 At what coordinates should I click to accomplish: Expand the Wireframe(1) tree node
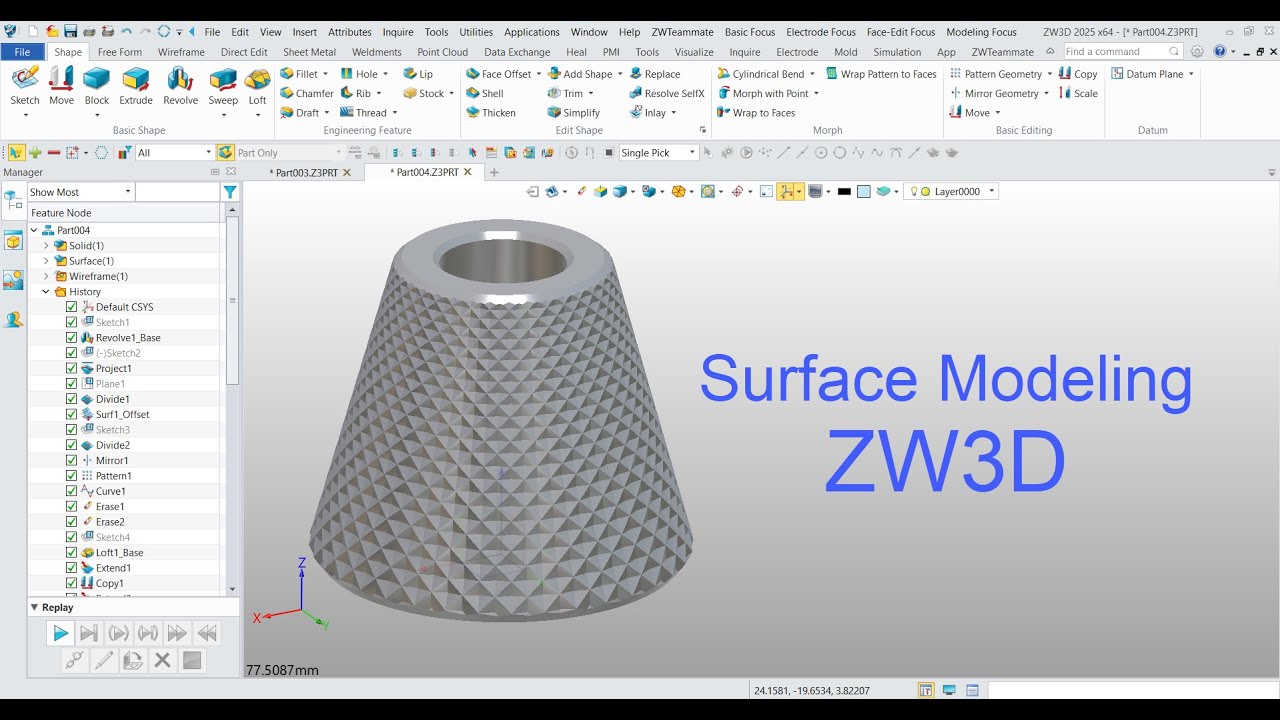pyautogui.click(x=46, y=276)
